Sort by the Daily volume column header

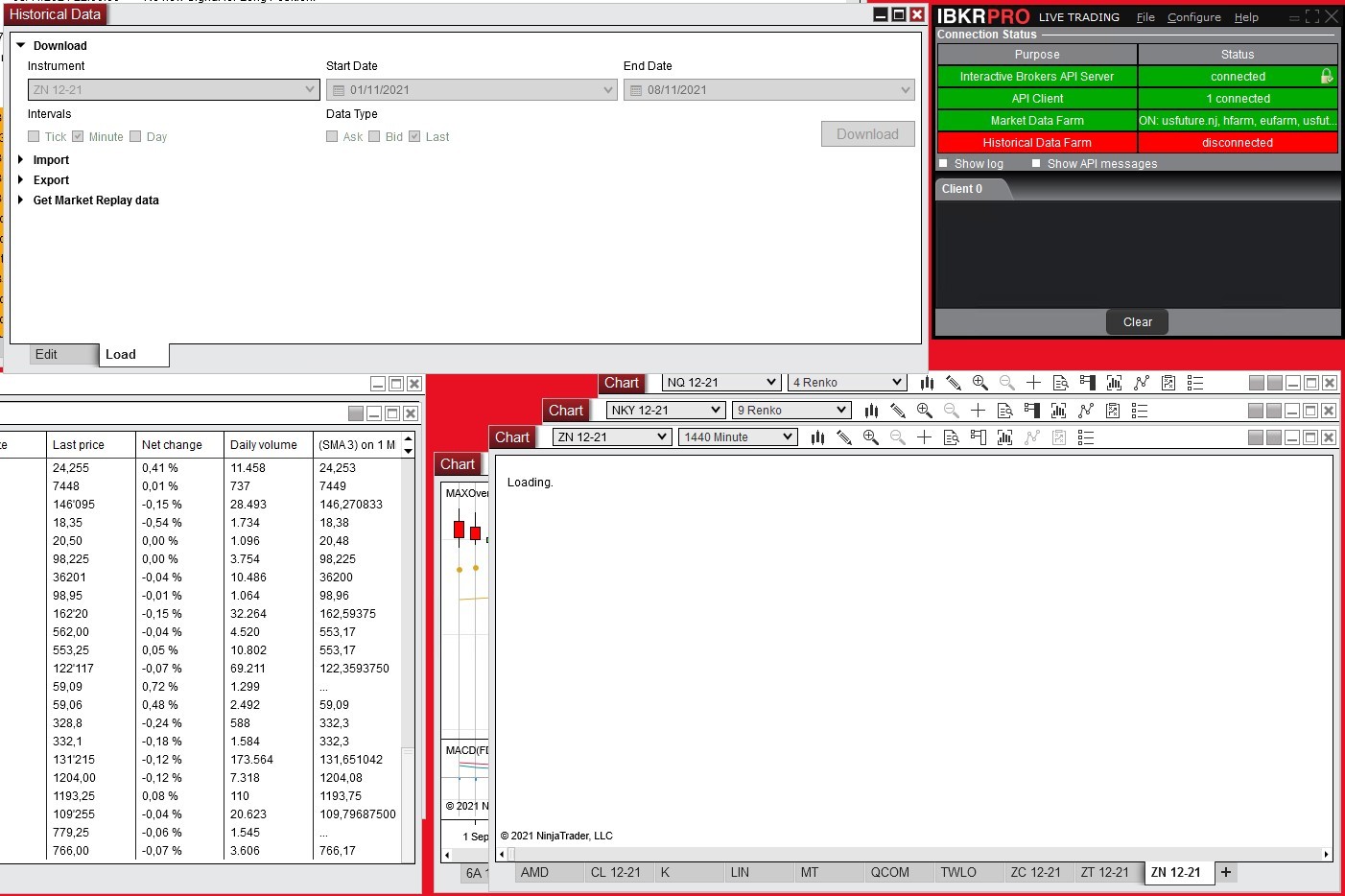(268, 445)
